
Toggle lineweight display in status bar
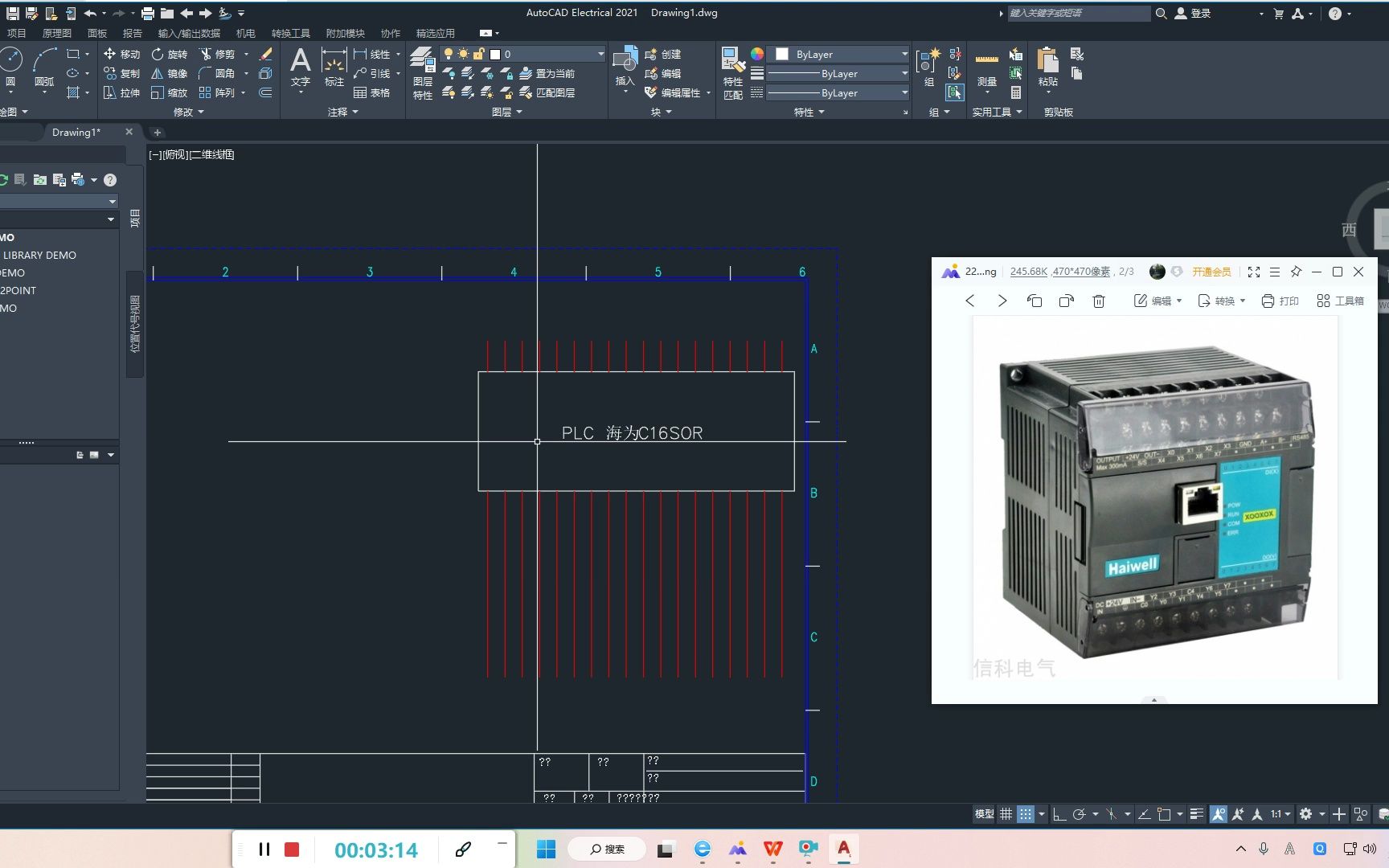coord(1197,814)
